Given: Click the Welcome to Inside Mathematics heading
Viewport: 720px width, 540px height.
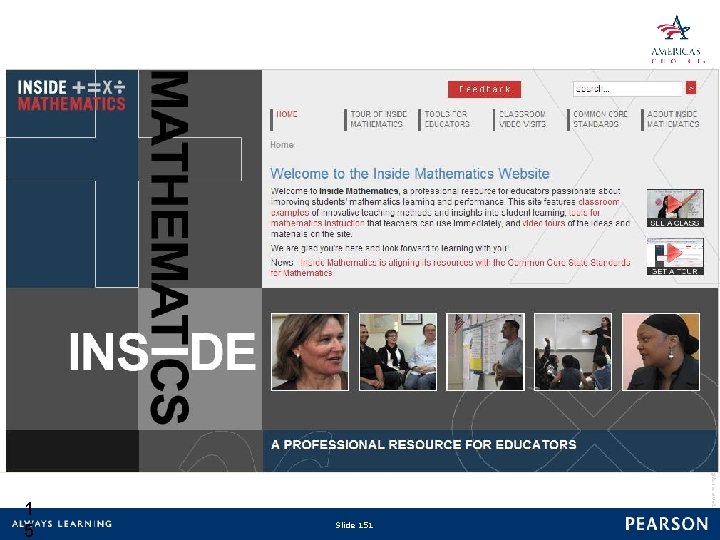Looking at the screenshot, I should pos(410,174).
